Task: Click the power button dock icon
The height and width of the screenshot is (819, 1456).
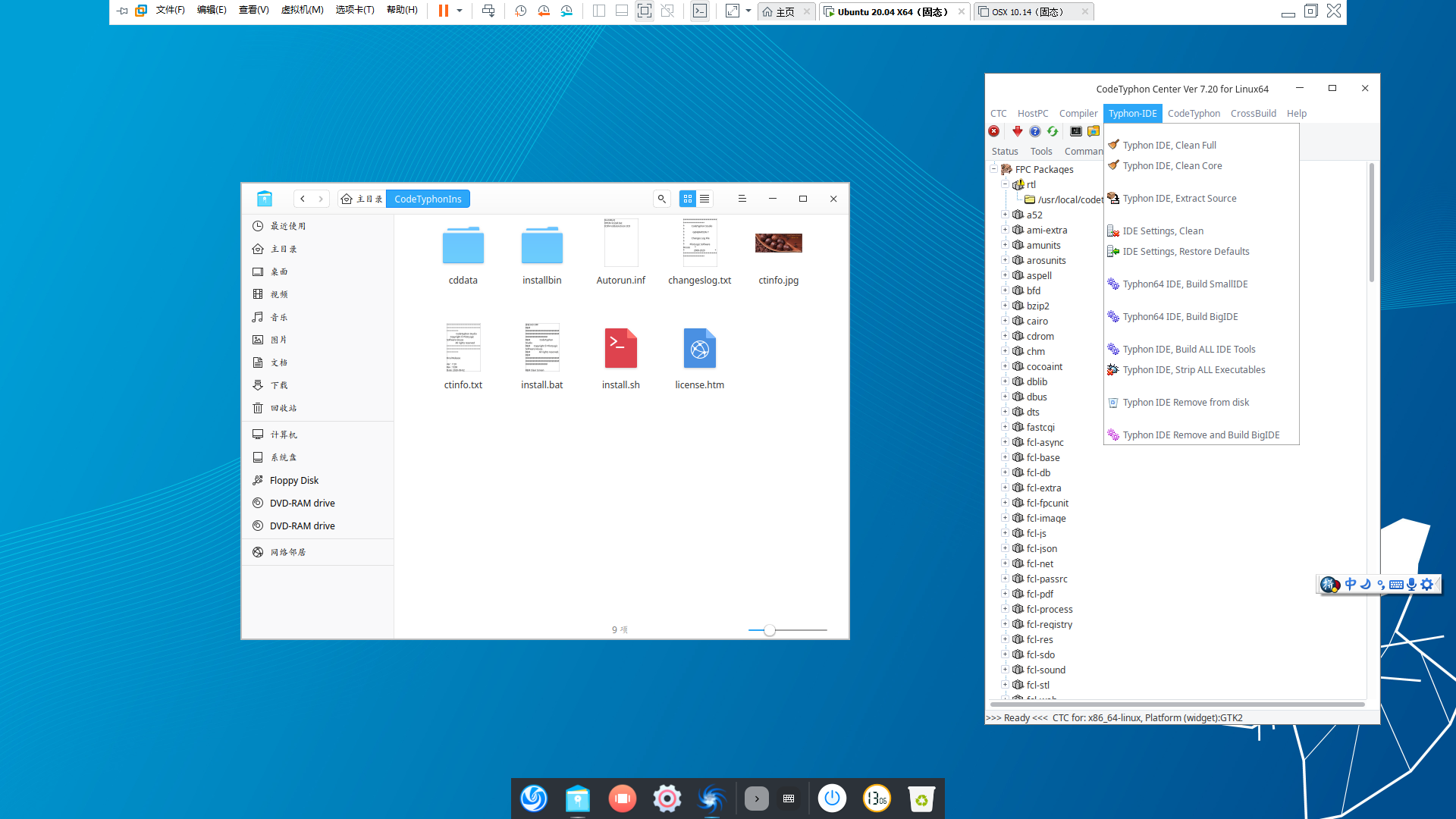Action: coord(832,798)
